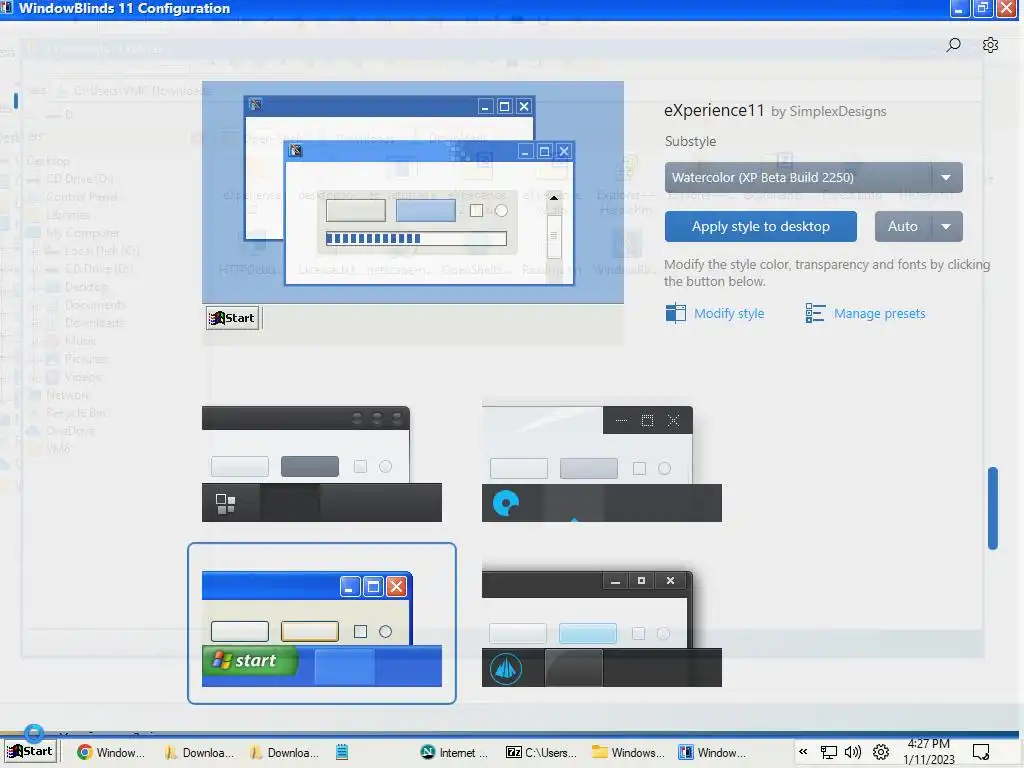Click Apply style to desktop button
This screenshot has width=1024, height=768.
click(x=760, y=227)
